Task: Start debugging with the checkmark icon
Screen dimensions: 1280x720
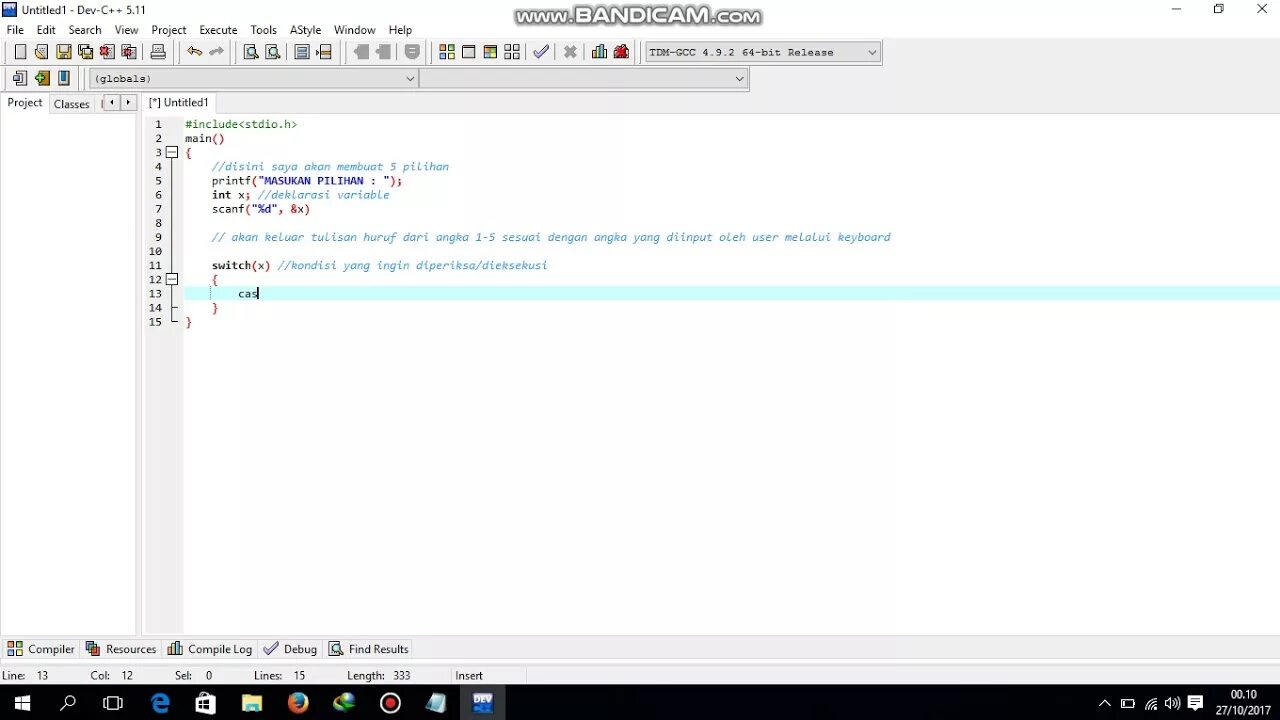Action: tap(541, 52)
